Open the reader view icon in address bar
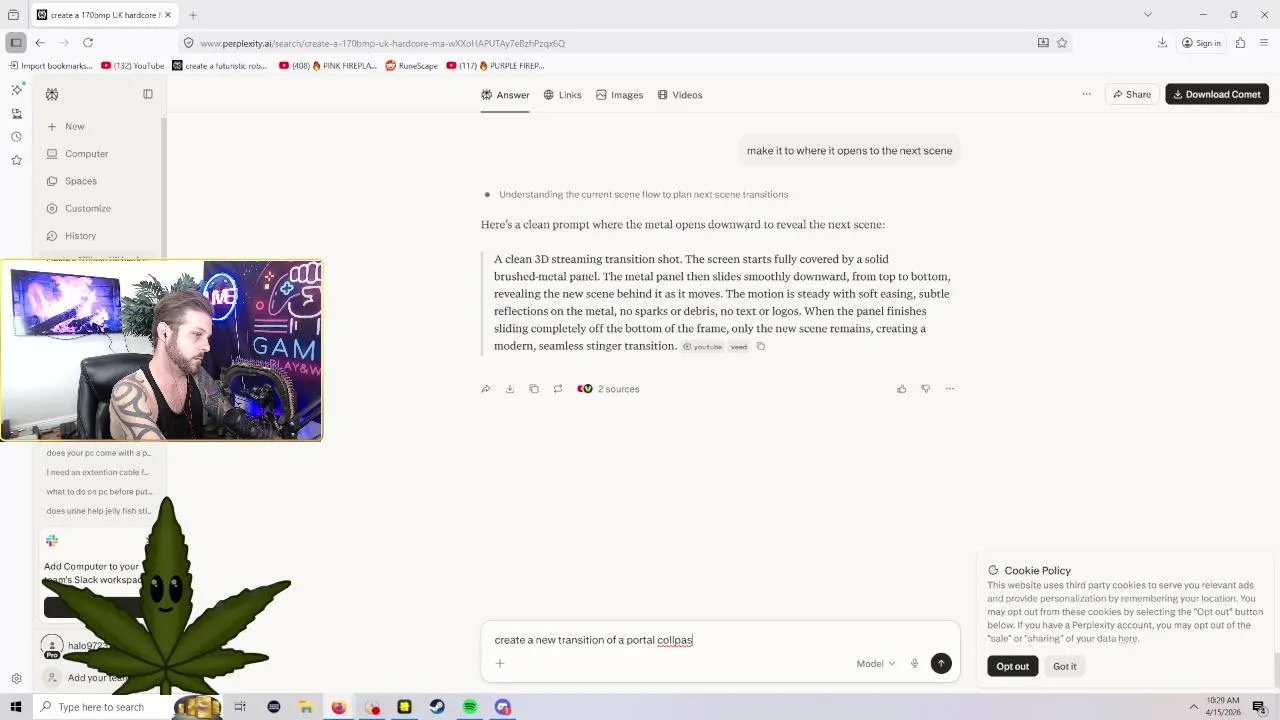The height and width of the screenshot is (720, 1280). 1043,43
